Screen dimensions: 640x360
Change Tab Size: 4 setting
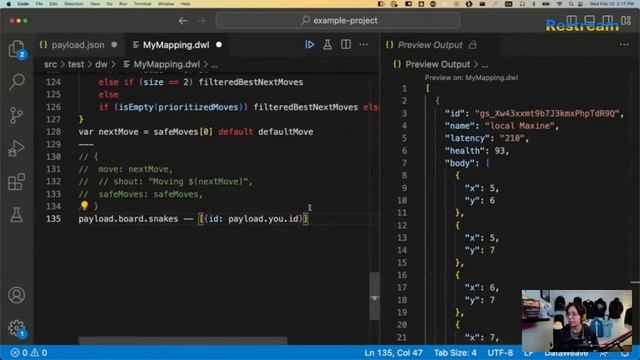(455, 352)
